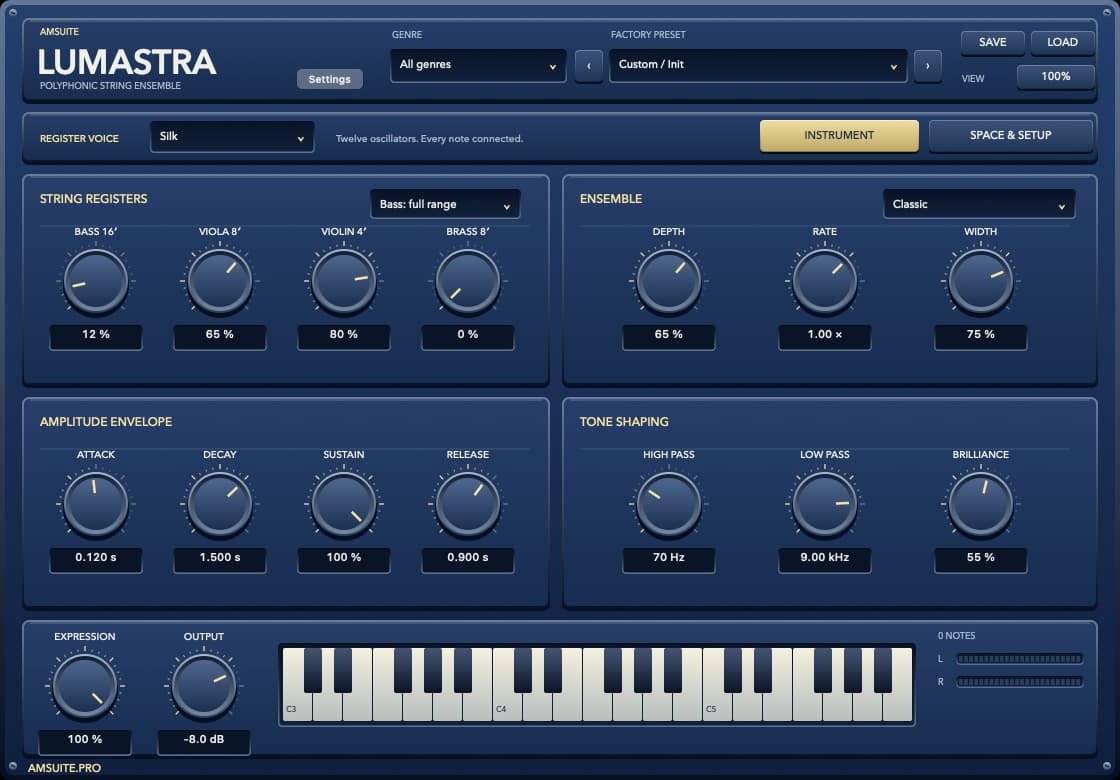Click the BASS 16' knob

coord(96,281)
